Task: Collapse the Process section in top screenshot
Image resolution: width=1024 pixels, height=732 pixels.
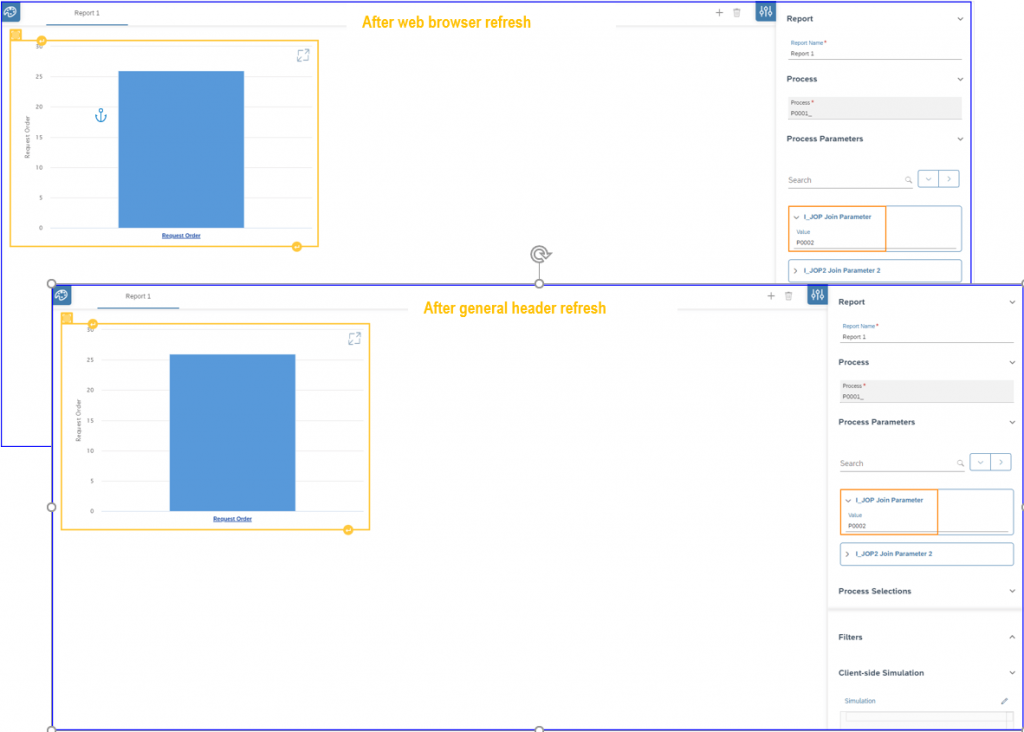Action: tap(960, 79)
